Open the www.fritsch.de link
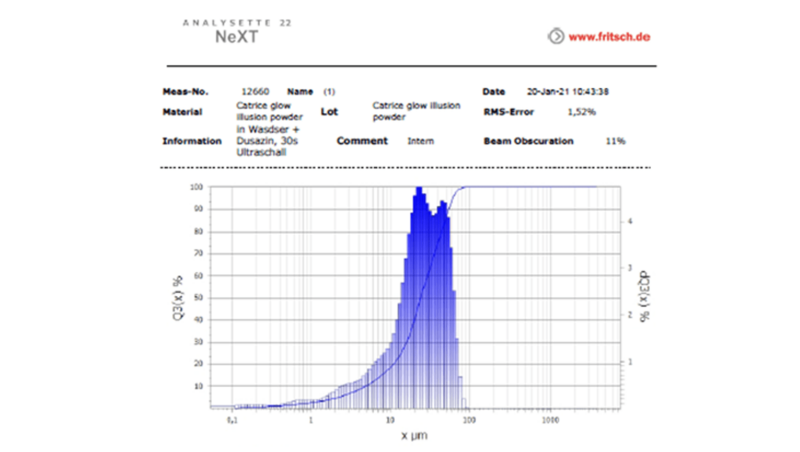 pos(610,38)
